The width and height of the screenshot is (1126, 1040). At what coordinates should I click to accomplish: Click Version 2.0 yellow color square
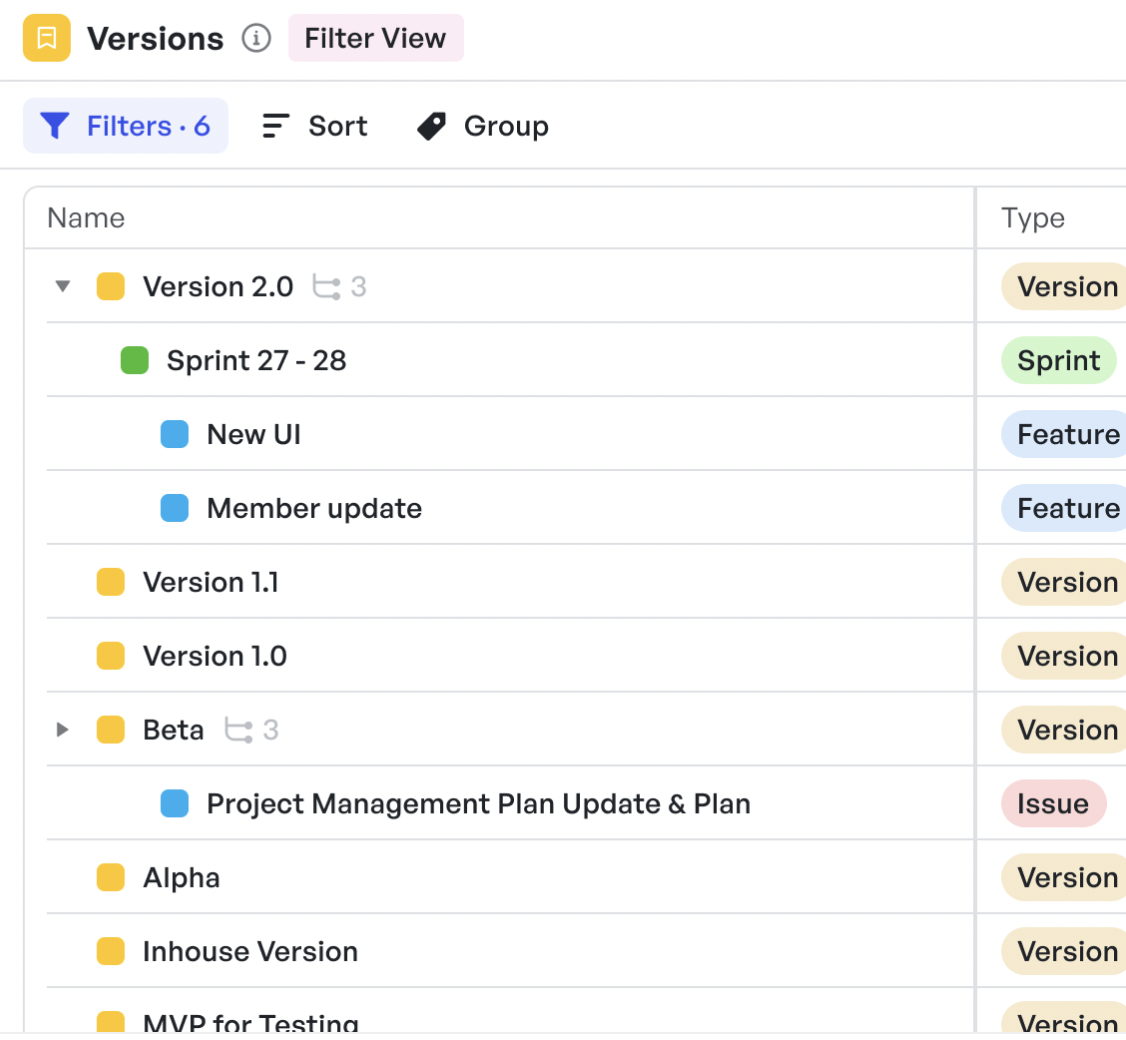(111, 286)
